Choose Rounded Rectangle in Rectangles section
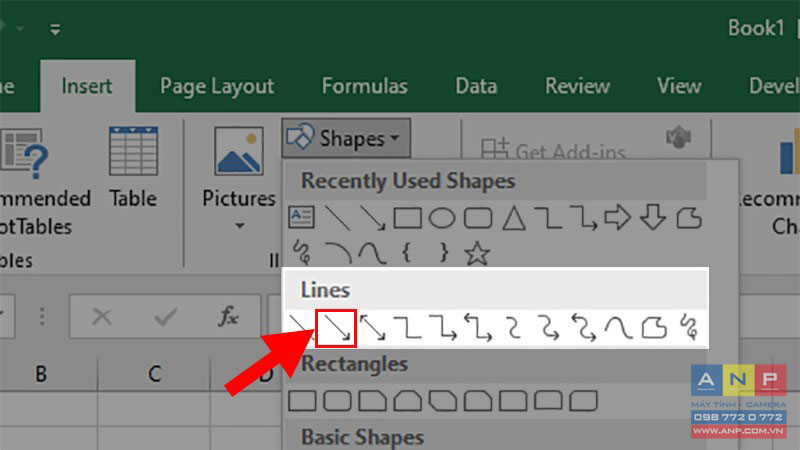This screenshot has height=450, width=800. [337, 401]
